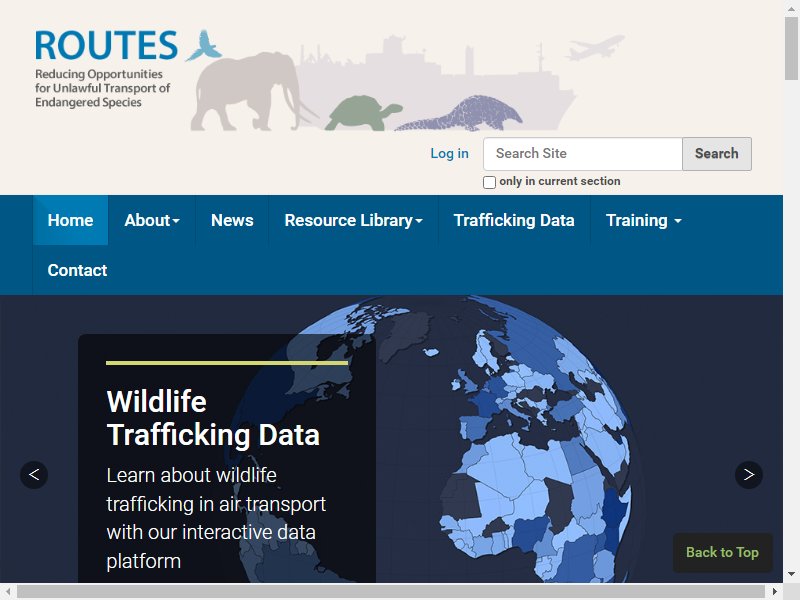
Task: Expand the Resource Library dropdown
Action: 353,220
